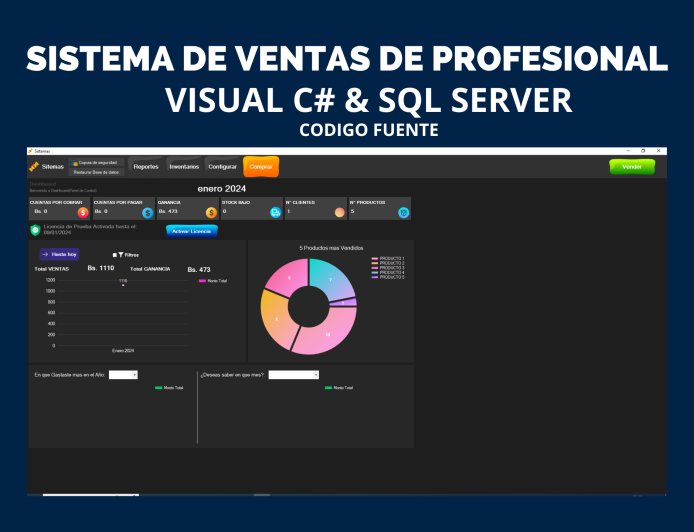The height and width of the screenshot is (532, 694).
Task: Maximize the Sitemas window
Action: [x=643, y=151]
